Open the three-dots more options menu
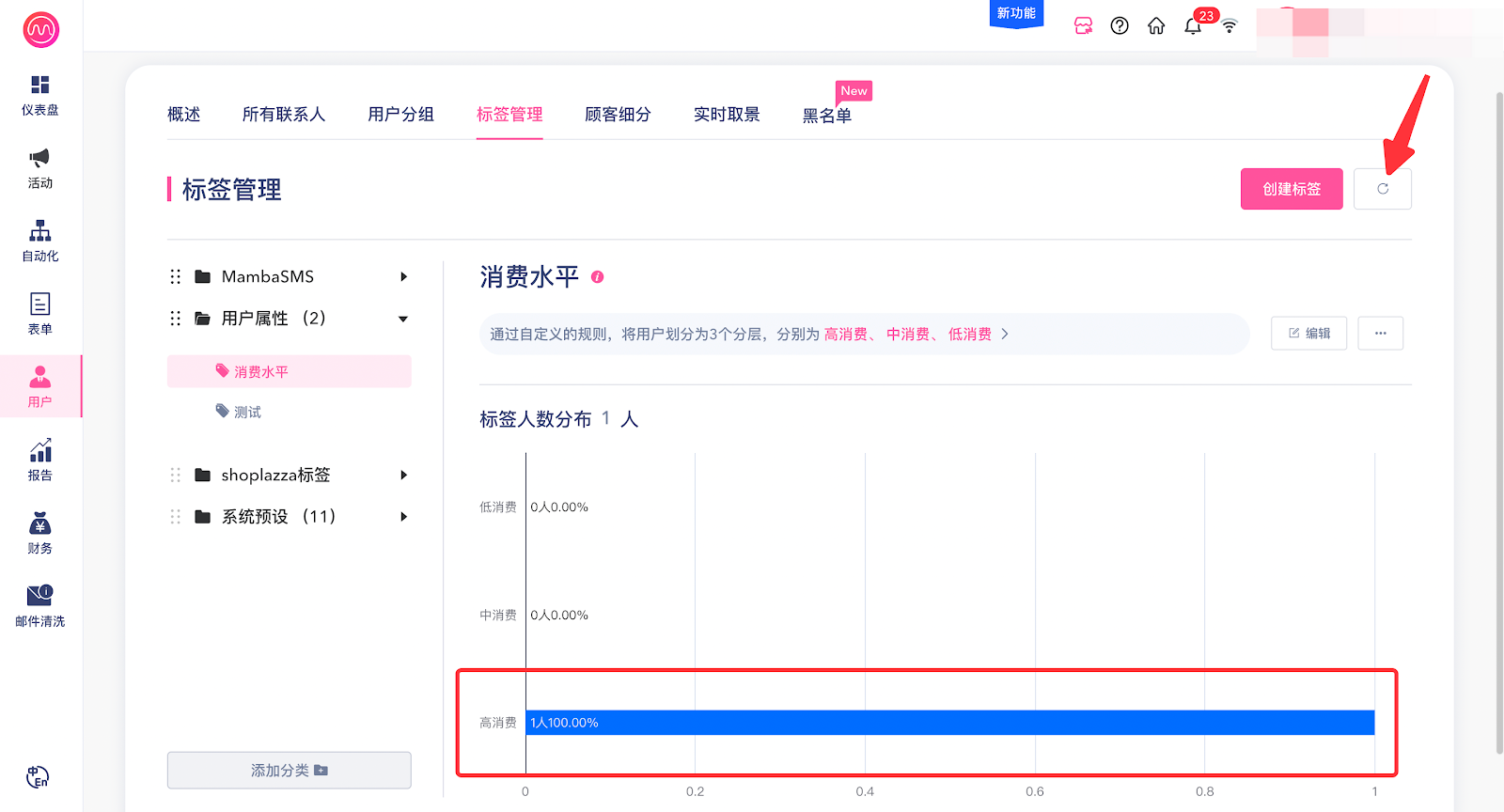 (x=1380, y=334)
